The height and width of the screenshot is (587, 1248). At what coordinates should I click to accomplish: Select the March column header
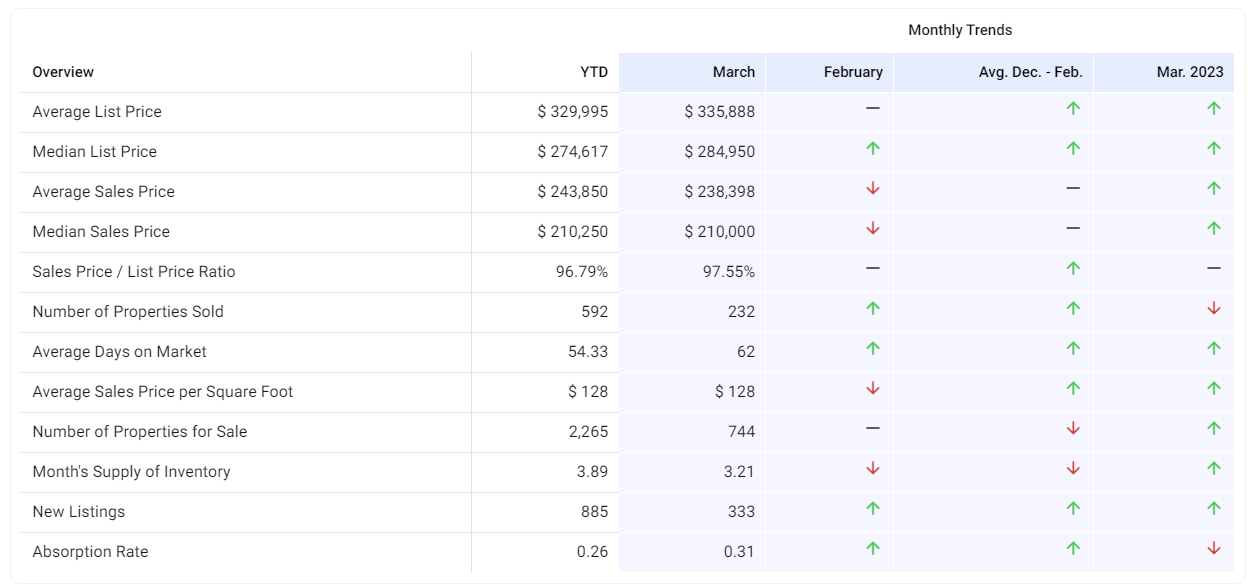pyautogui.click(x=733, y=72)
